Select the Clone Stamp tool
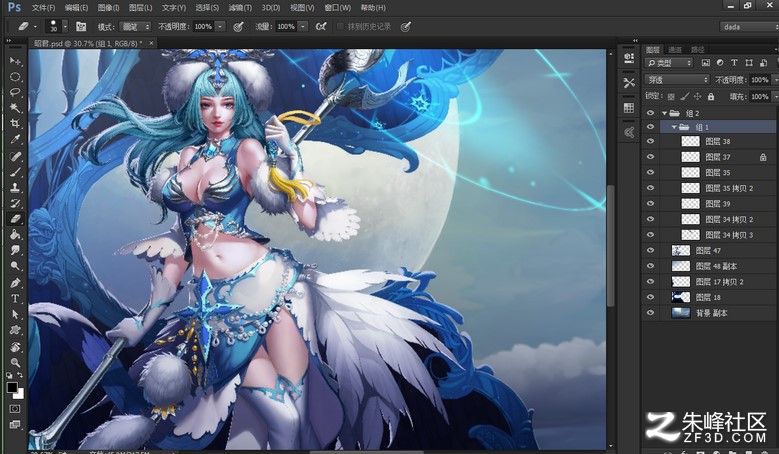This screenshot has height=454, width=779. tap(15, 188)
